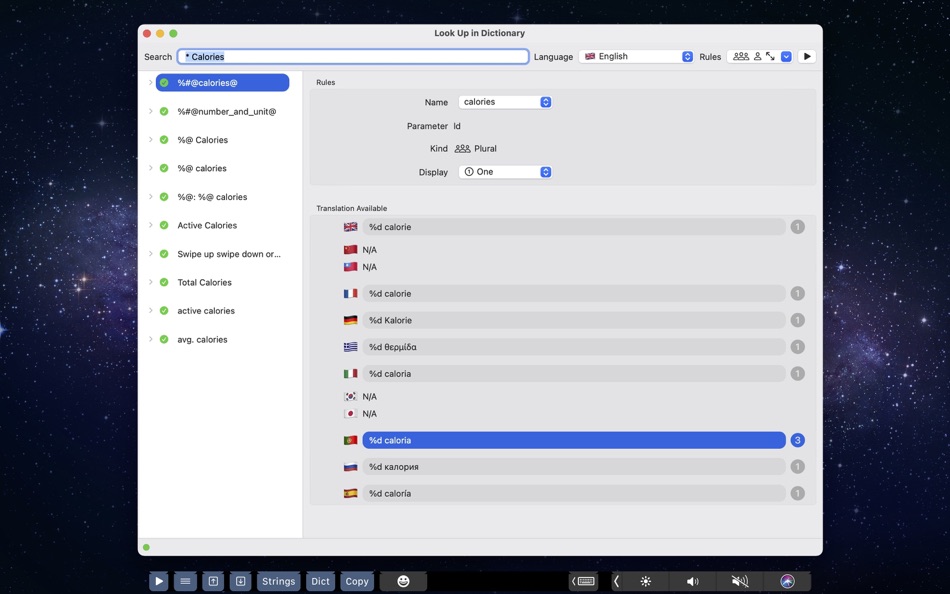
Task: Tap the Touch Bar up-arrow box icon
Action: tap(213, 581)
